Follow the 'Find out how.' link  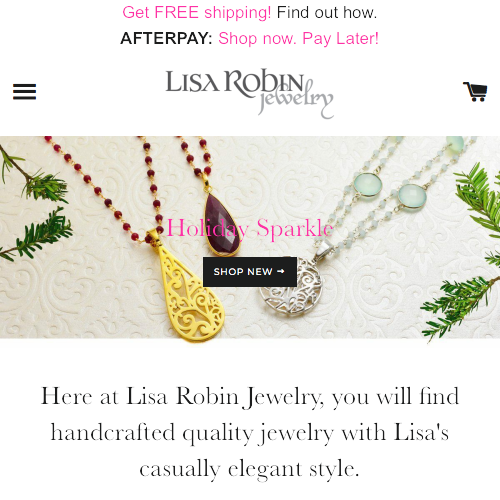(x=327, y=13)
